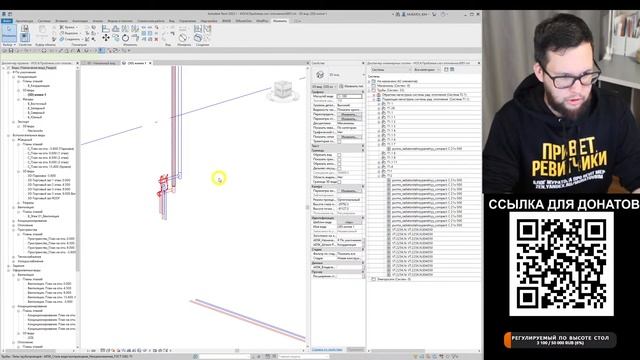Toggle the 'Обрезать вид' checkbox
640x360 pixels.
[x=339, y=155]
